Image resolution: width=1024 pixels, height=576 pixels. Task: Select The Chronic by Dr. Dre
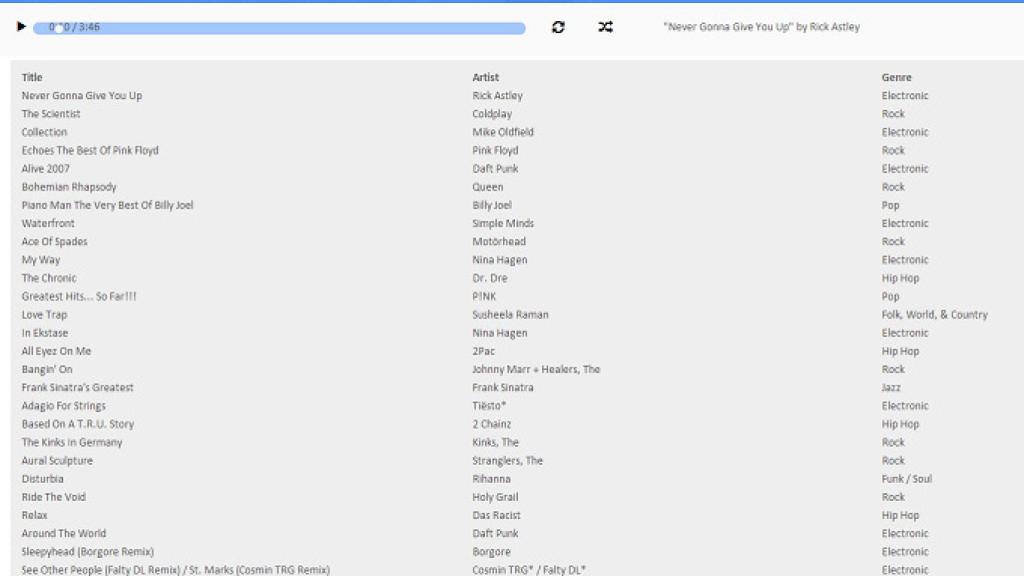click(49, 278)
